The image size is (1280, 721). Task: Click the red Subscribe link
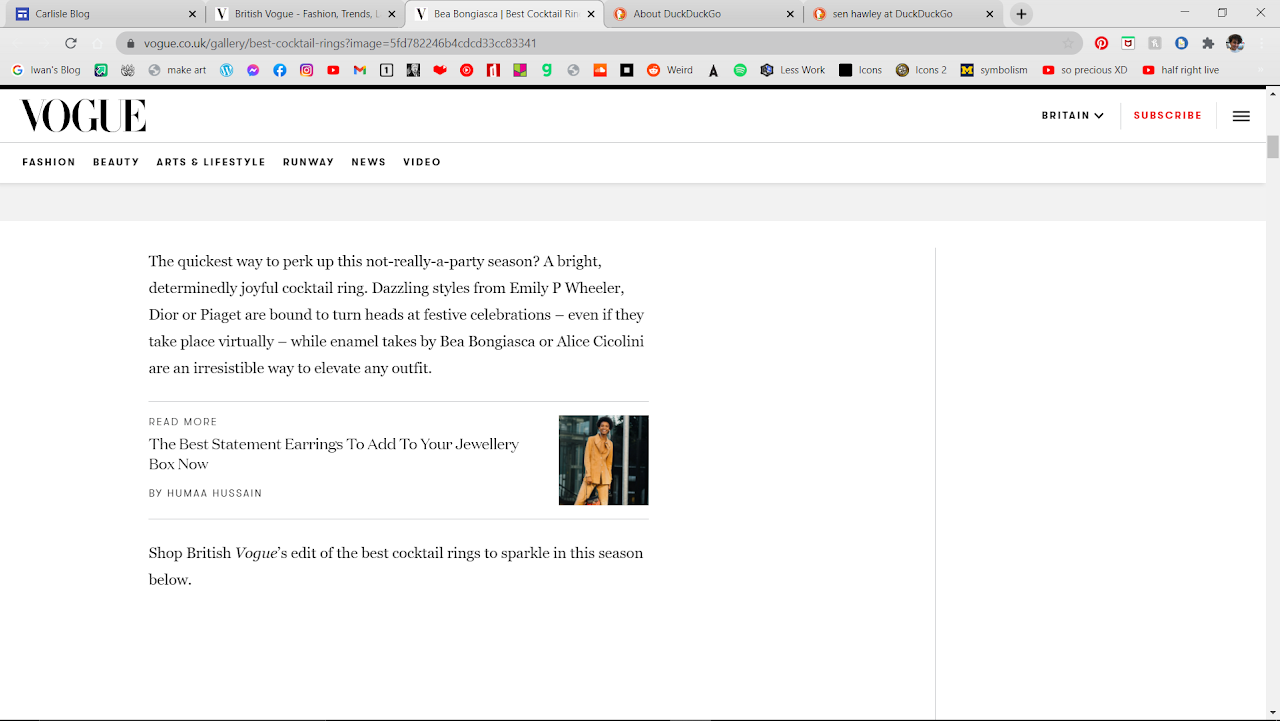[1167, 116]
